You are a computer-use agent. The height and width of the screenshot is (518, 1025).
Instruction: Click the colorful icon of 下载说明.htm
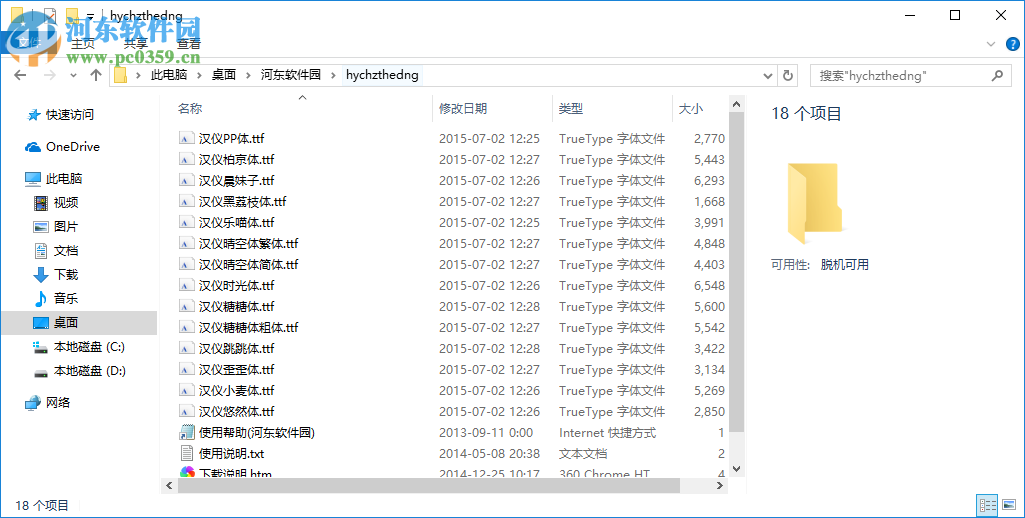(187, 472)
